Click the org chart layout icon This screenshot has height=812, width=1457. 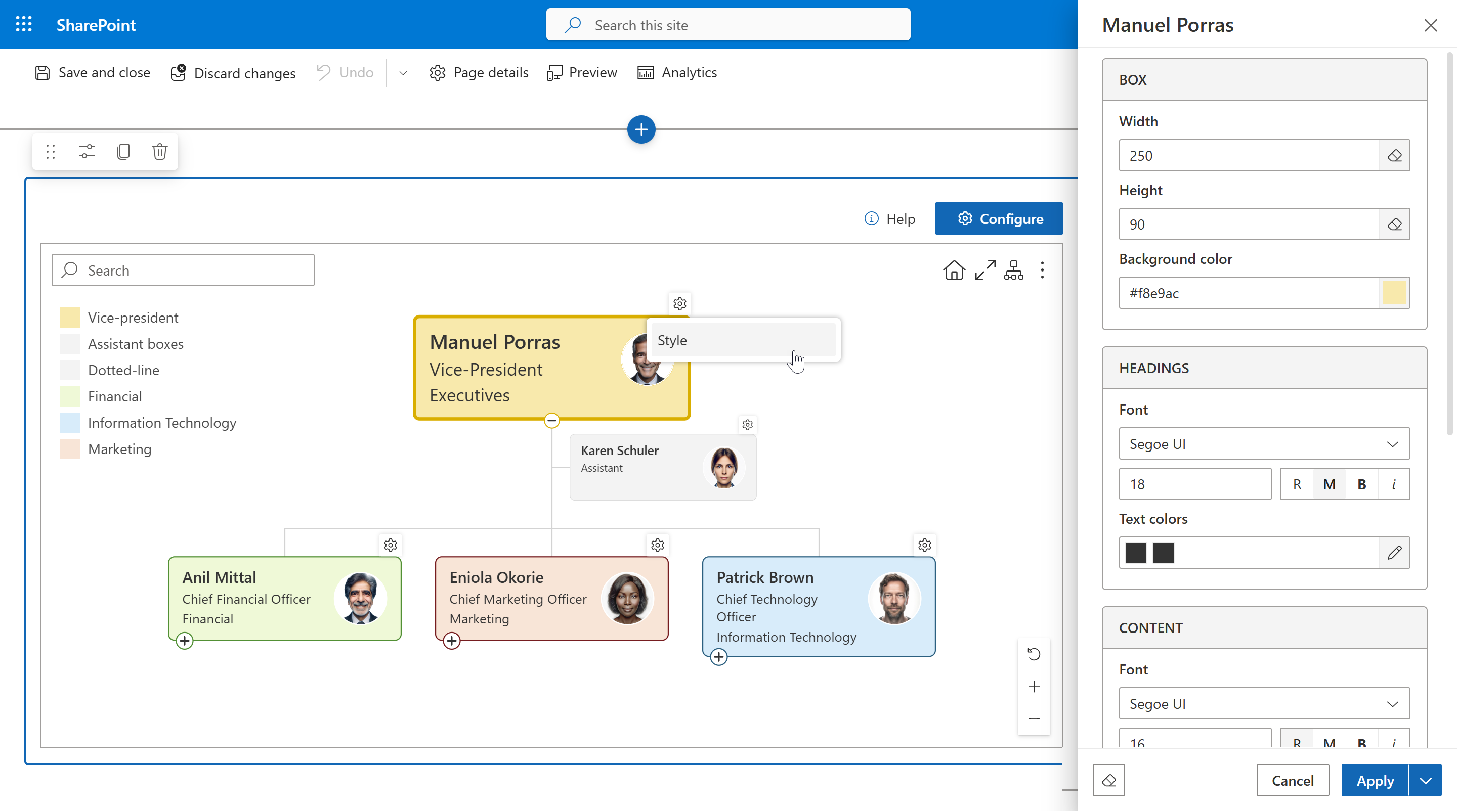click(x=1013, y=270)
